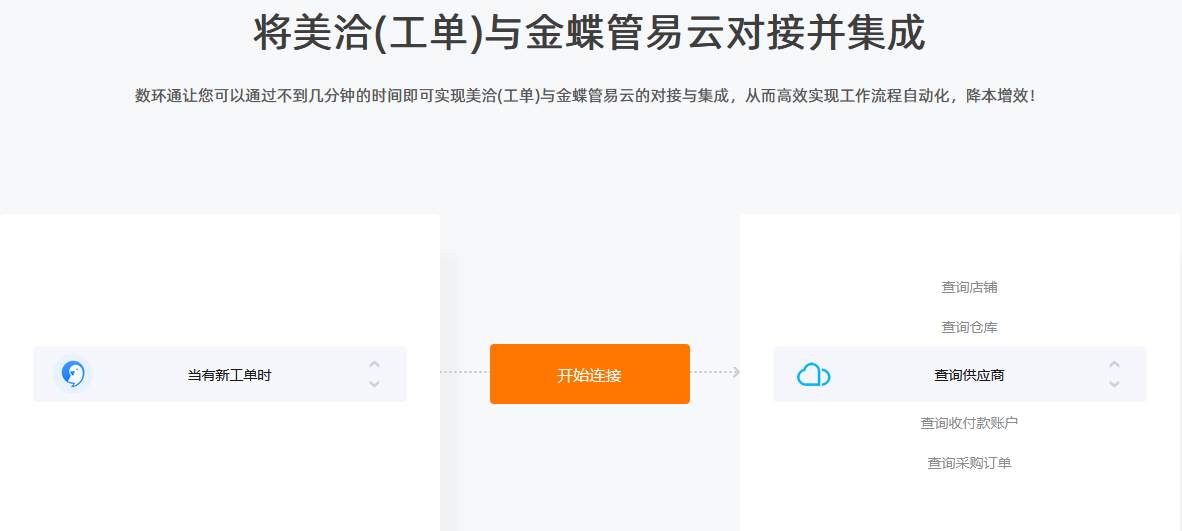Click down chevron beside 查询供应商
This screenshot has height=531, width=1182.
(1114, 384)
